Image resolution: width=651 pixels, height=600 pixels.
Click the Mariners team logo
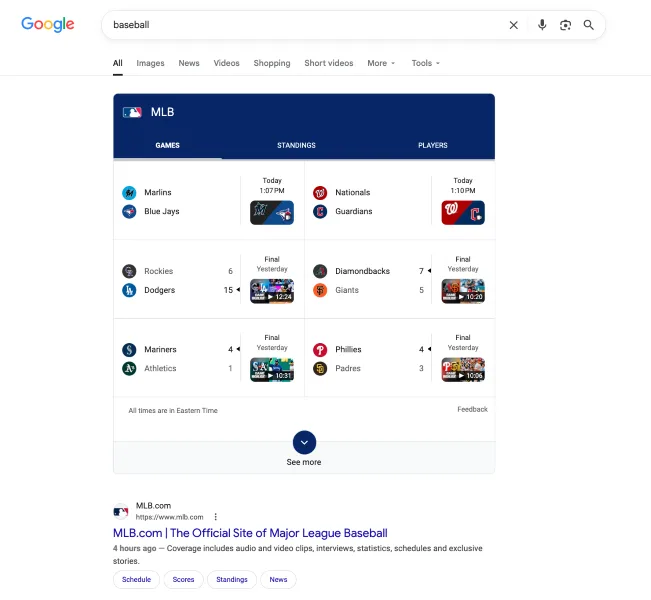click(x=129, y=350)
